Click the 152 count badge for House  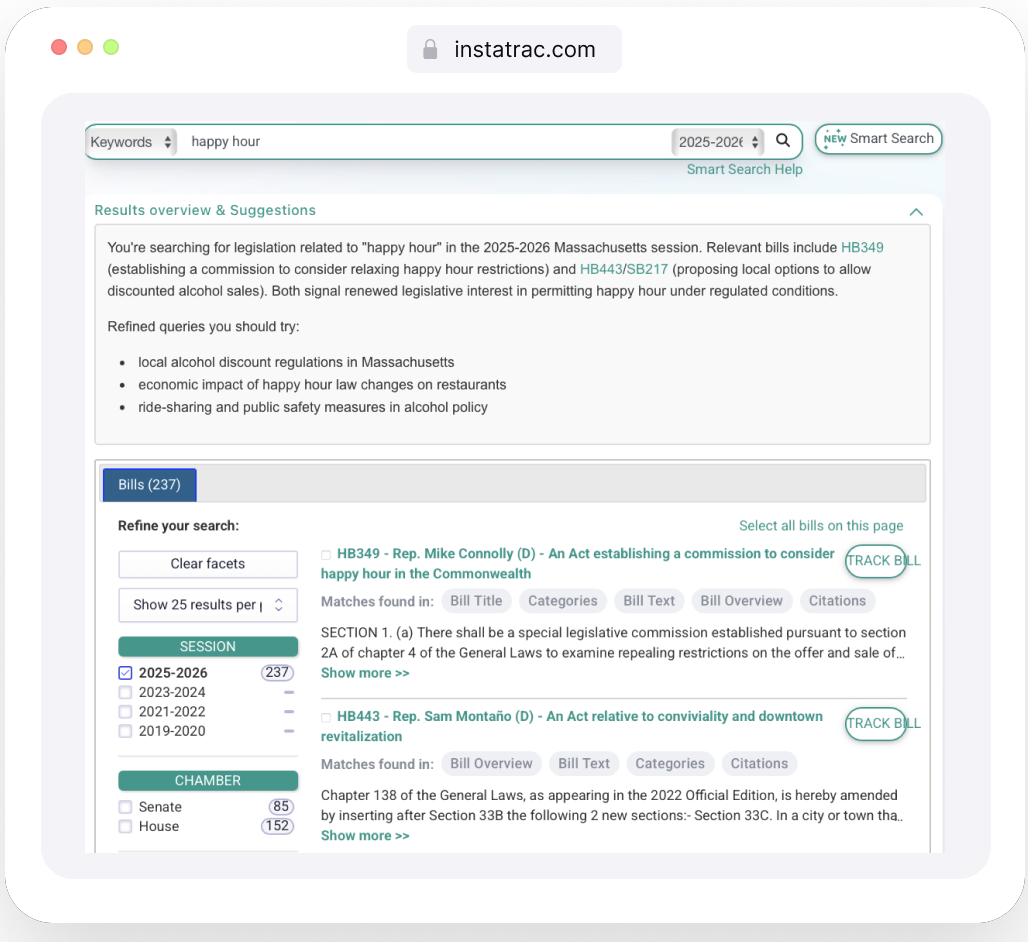[x=277, y=826]
